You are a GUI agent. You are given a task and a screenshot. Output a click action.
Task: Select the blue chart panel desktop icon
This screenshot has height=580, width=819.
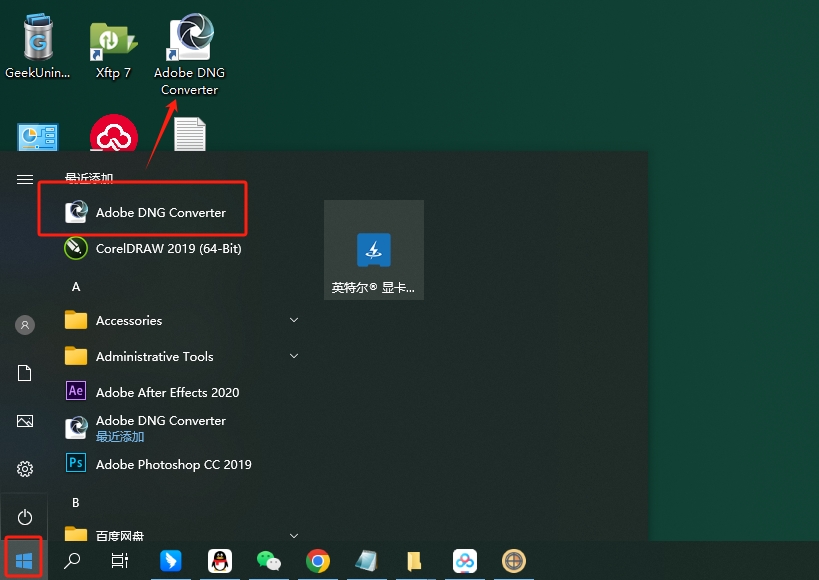pyautogui.click(x=38, y=137)
